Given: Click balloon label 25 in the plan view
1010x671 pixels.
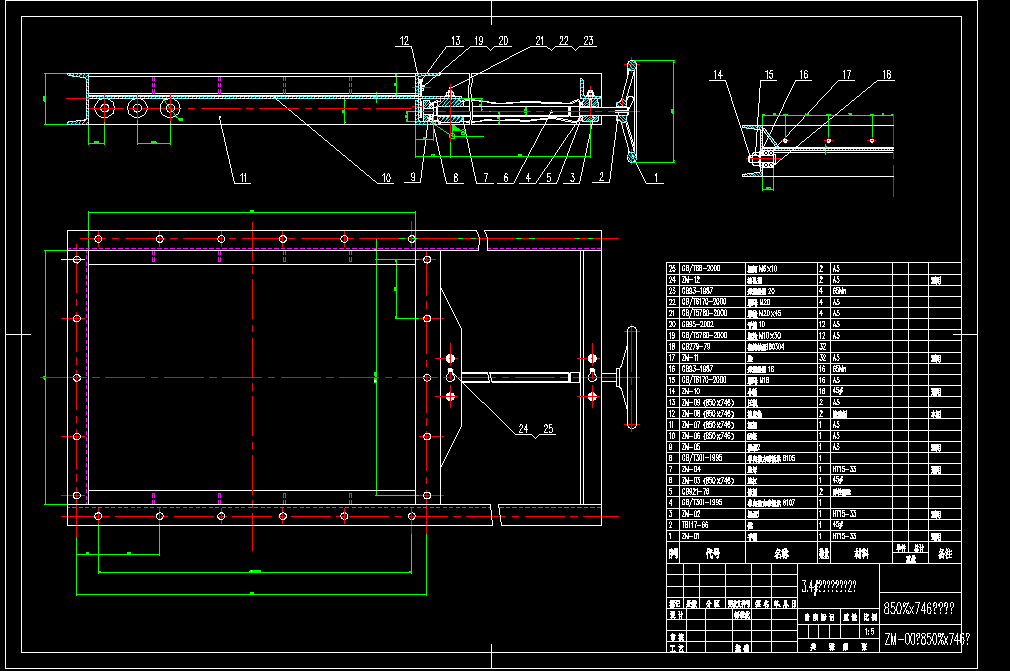Looking at the screenshot, I should [x=548, y=428].
